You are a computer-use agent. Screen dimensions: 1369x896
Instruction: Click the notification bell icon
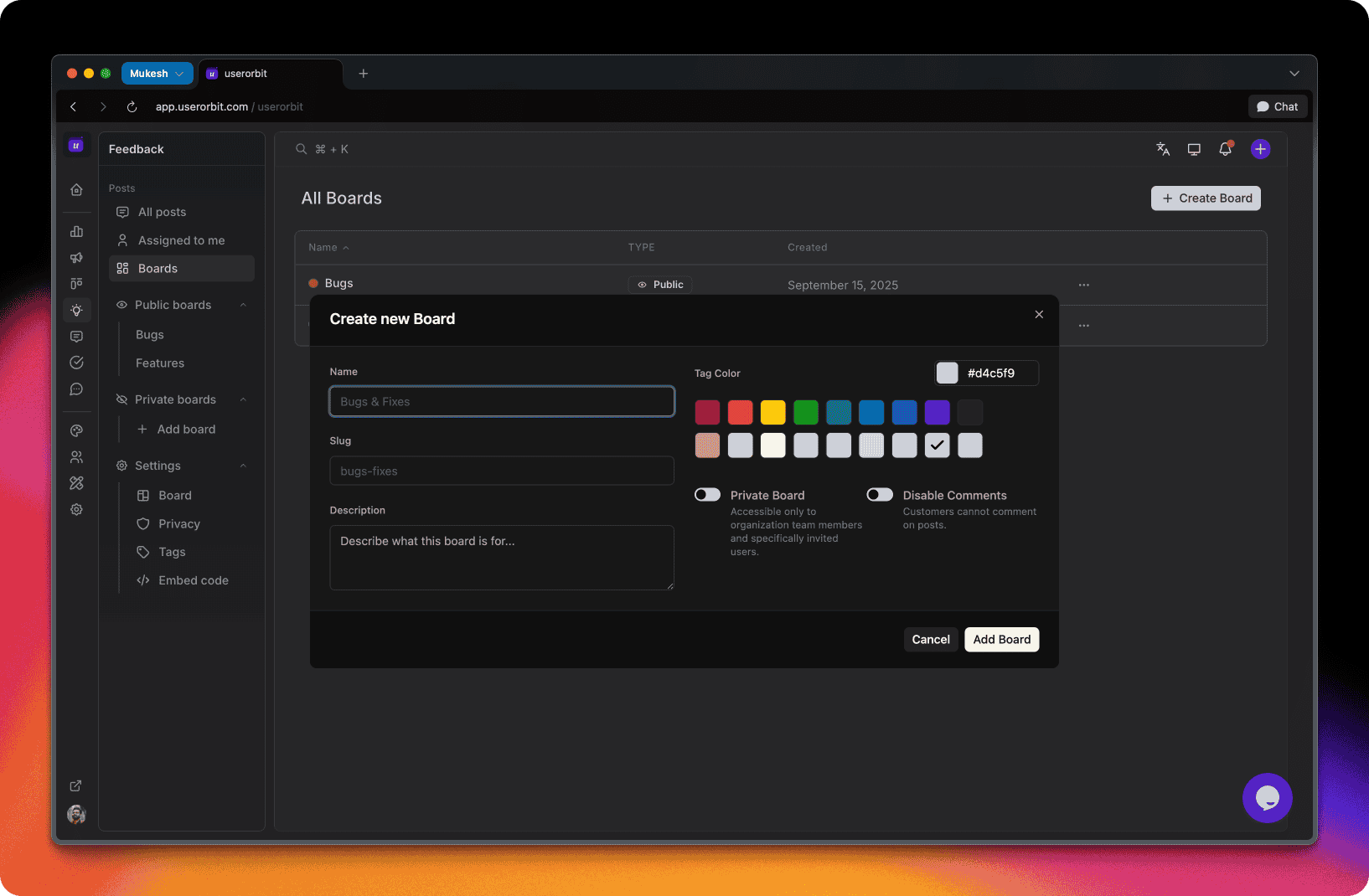[x=1225, y=149]
